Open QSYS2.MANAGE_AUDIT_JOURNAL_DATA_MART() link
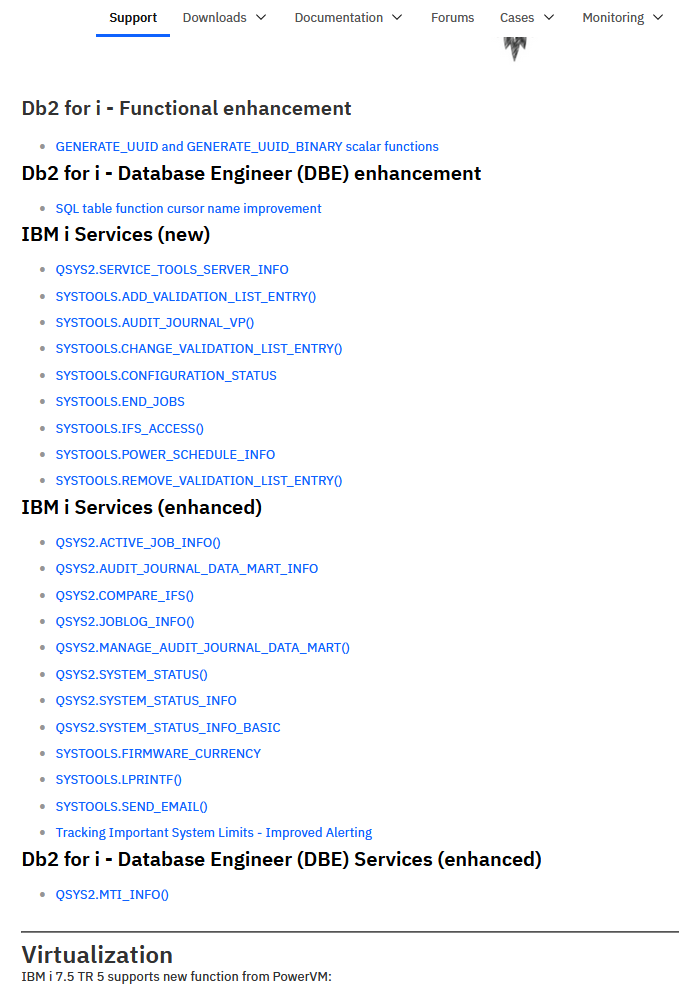679x994 pixels. 203,648
